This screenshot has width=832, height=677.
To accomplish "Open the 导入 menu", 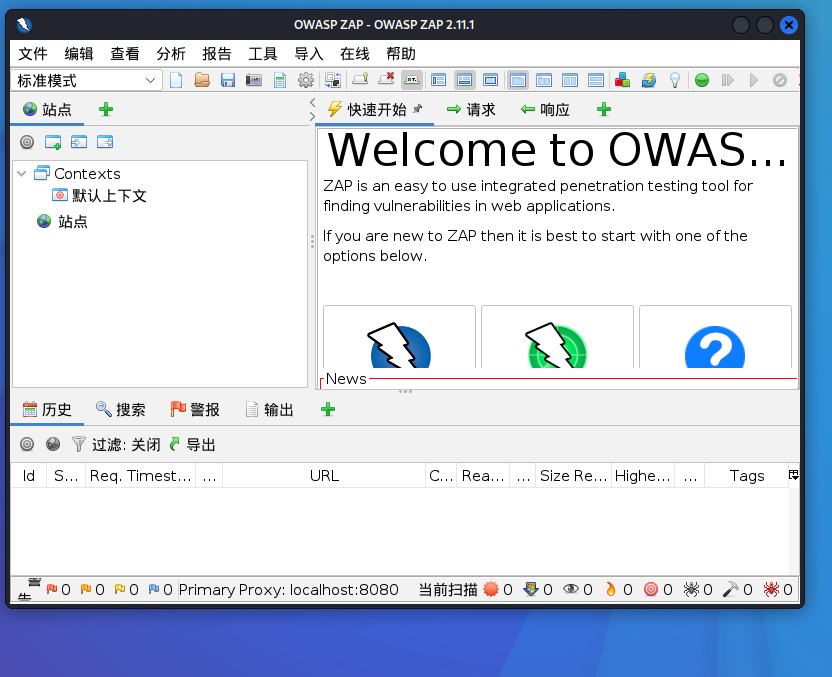I will pos(309,54).
